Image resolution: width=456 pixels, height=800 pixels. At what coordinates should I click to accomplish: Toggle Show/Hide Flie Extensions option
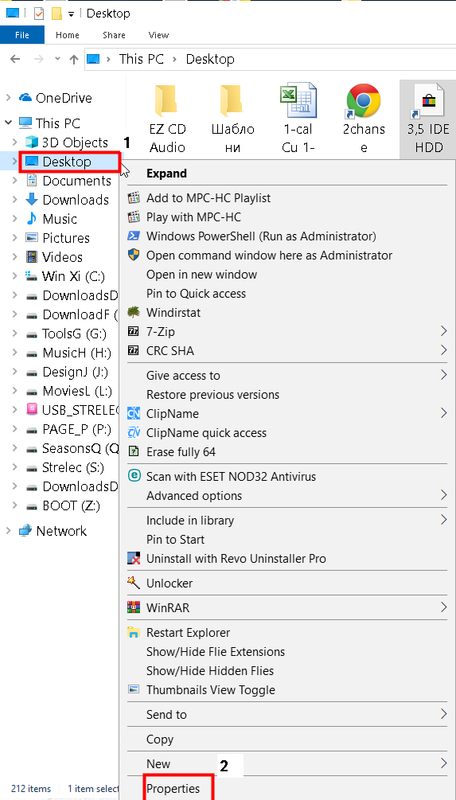click(215, 652)
